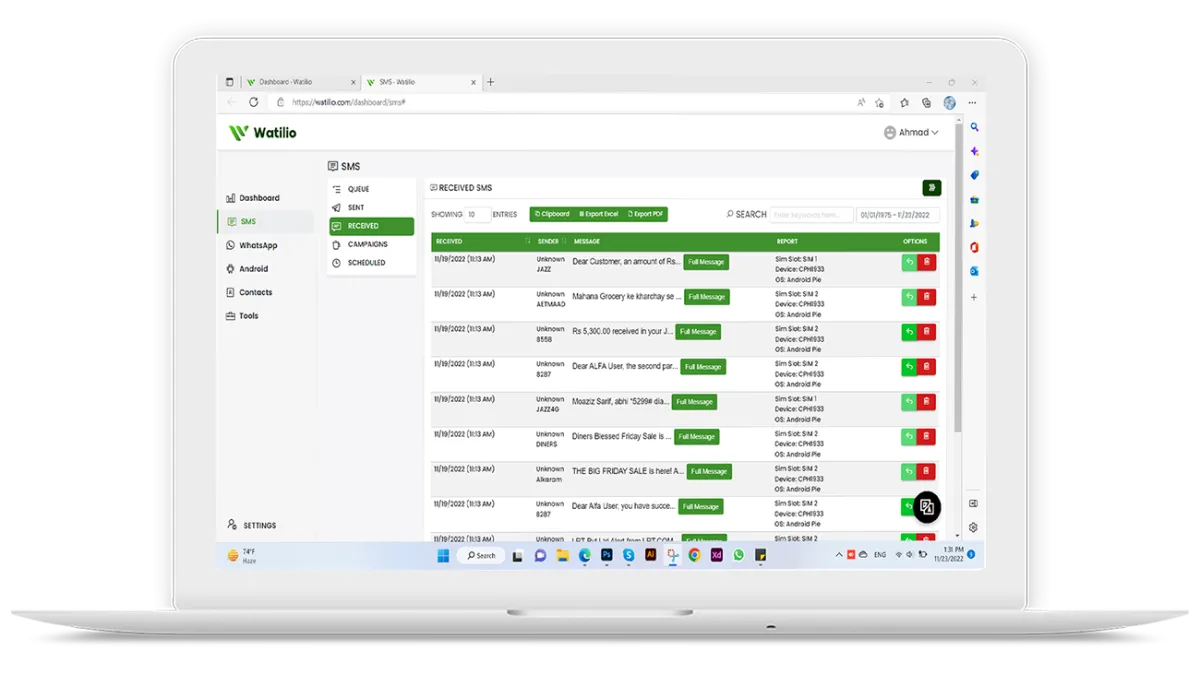Open Full Message for Alkaram row
Image resolution: width=1200 pixels, height=674 pixels.
(709, 471)
